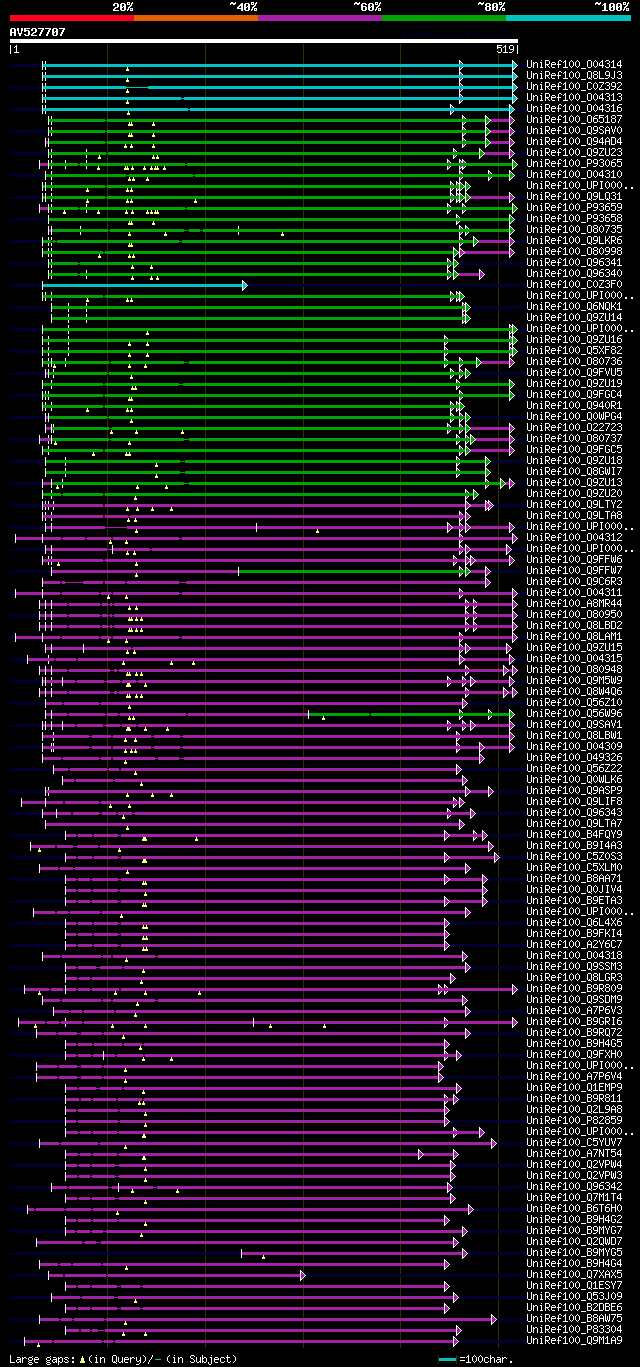Click UniRef100_P93659 label
640x1367 pixels.
574,207
